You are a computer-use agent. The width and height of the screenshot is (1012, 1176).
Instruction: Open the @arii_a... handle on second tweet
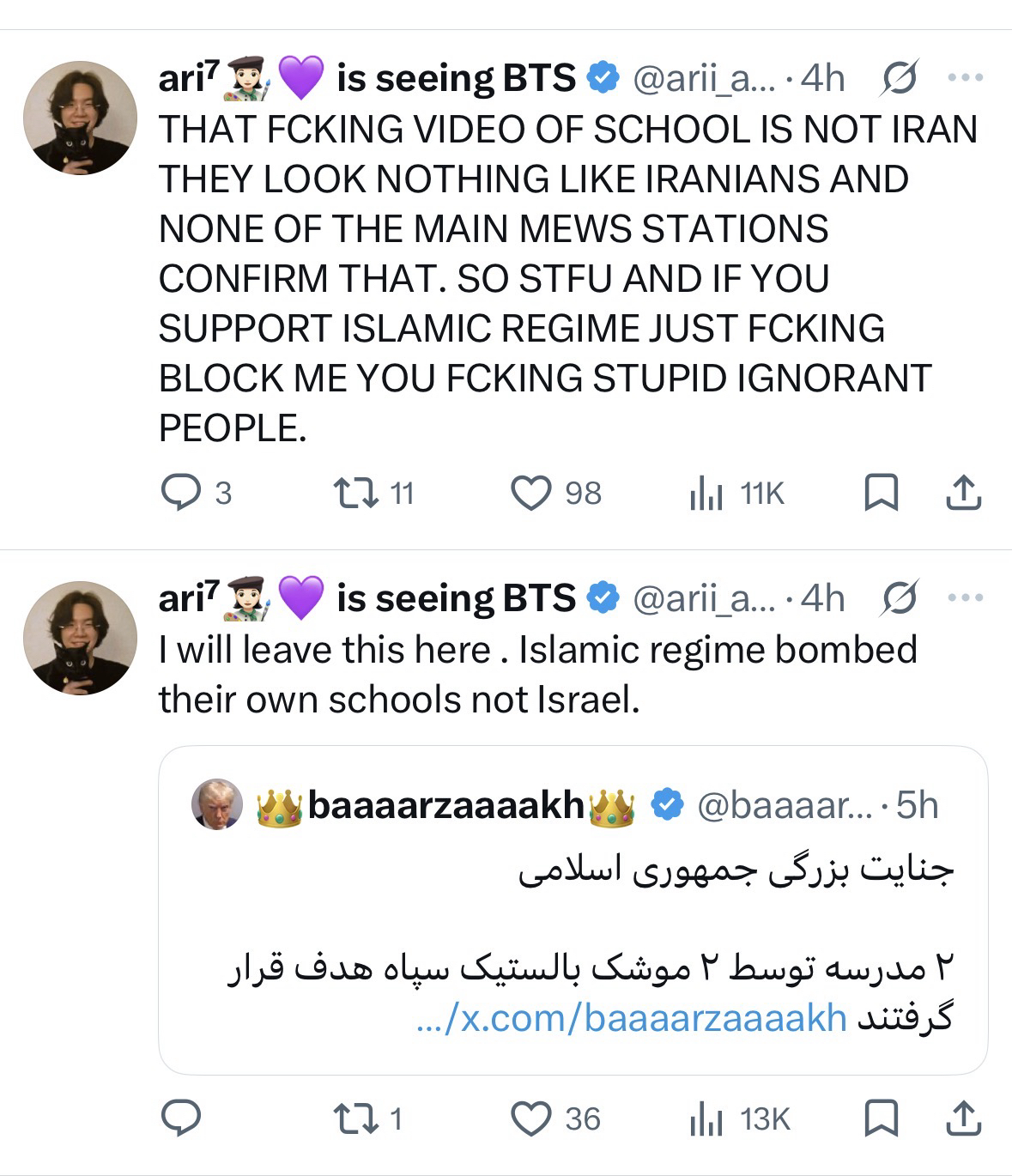(702, 598)
